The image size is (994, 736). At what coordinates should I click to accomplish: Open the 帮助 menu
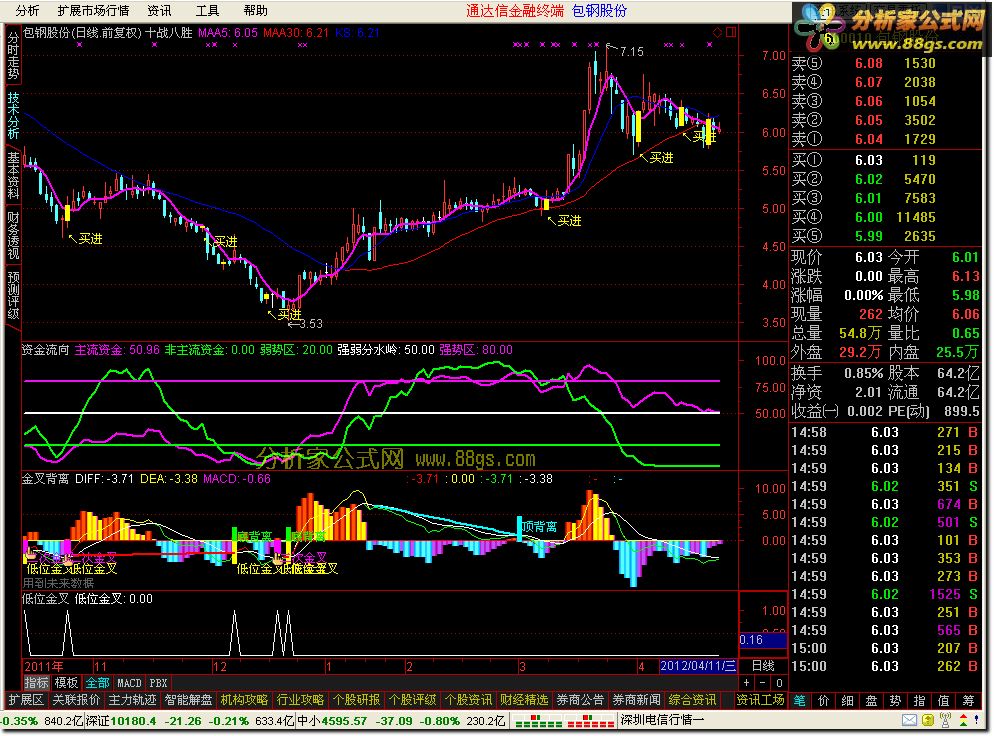(255, 11)
